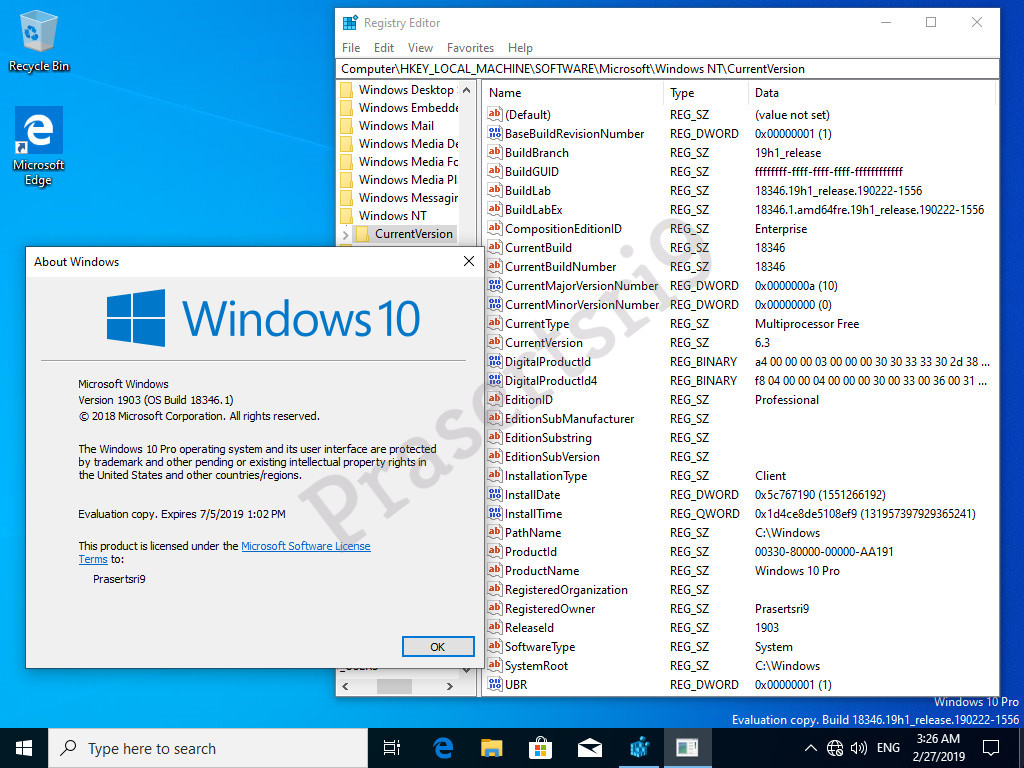
Task: Select the (Default) value icon
Action: click(494, 114)
